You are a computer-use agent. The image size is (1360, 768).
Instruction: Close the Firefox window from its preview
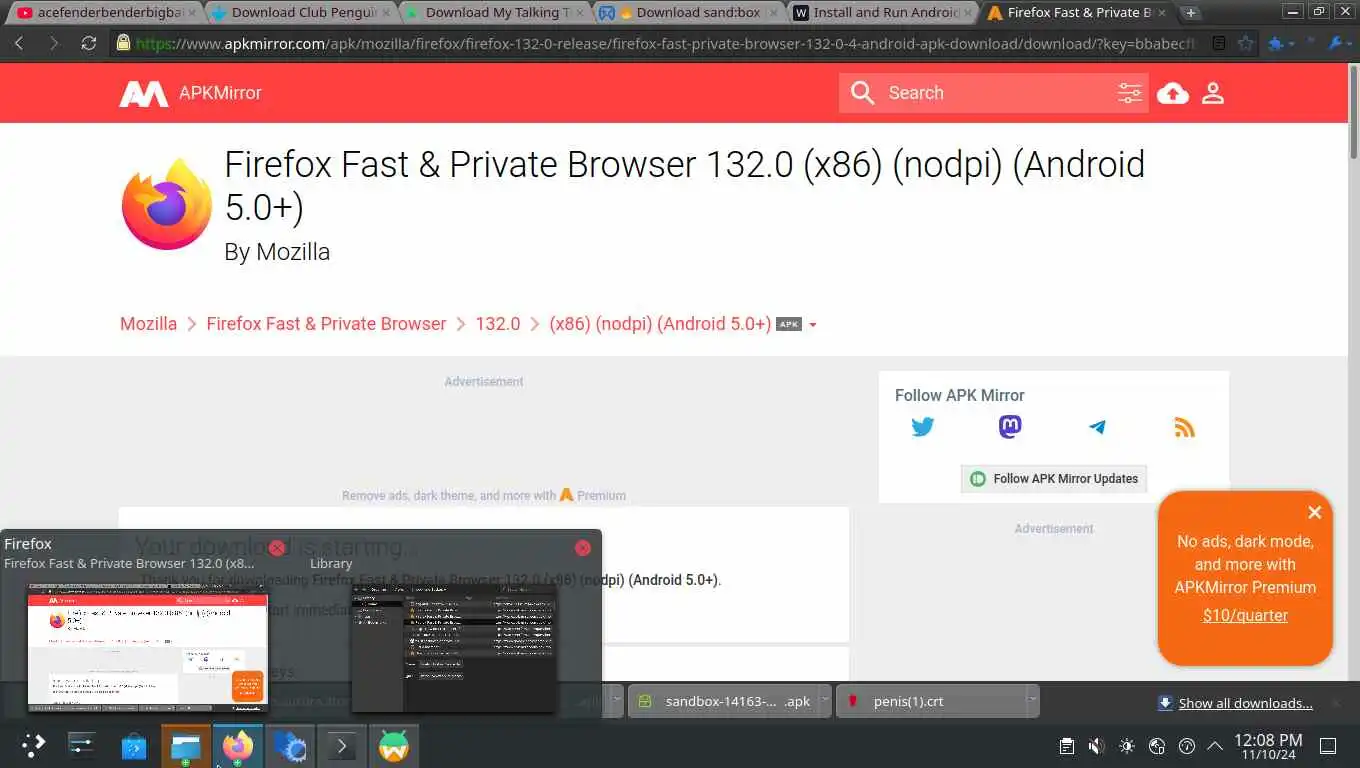277,548
